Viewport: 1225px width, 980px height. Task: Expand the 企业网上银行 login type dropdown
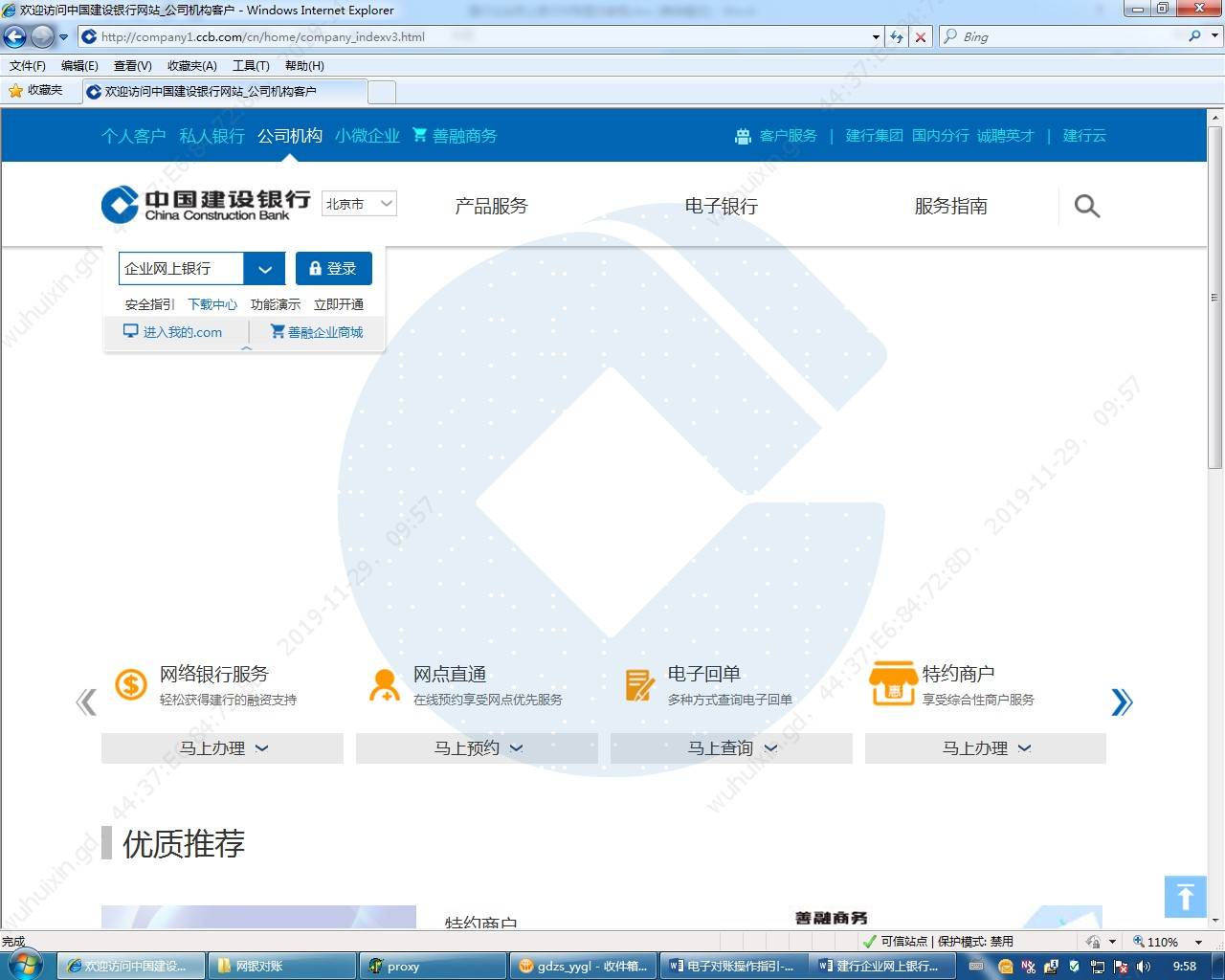coord(265,268)
